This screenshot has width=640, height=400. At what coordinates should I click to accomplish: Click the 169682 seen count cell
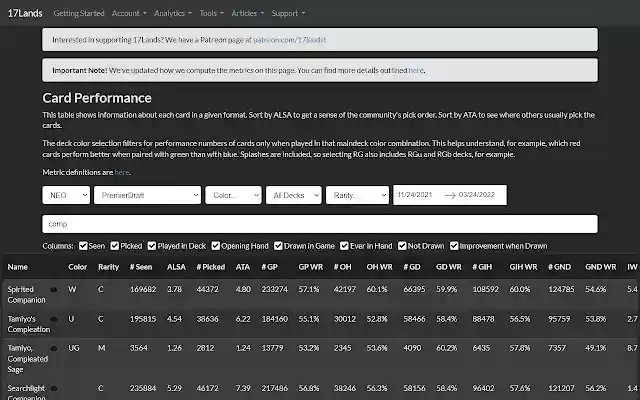coord(143,289)
